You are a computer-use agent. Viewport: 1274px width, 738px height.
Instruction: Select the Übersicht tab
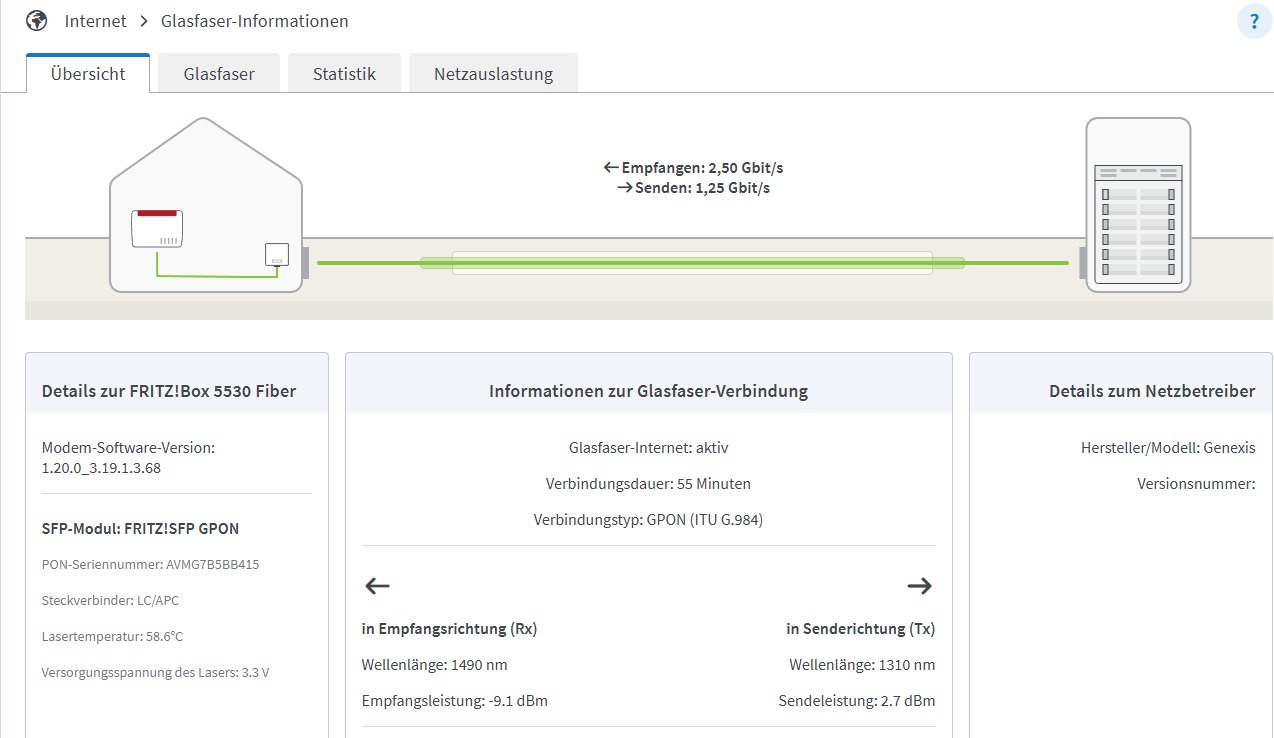(88, 74)
